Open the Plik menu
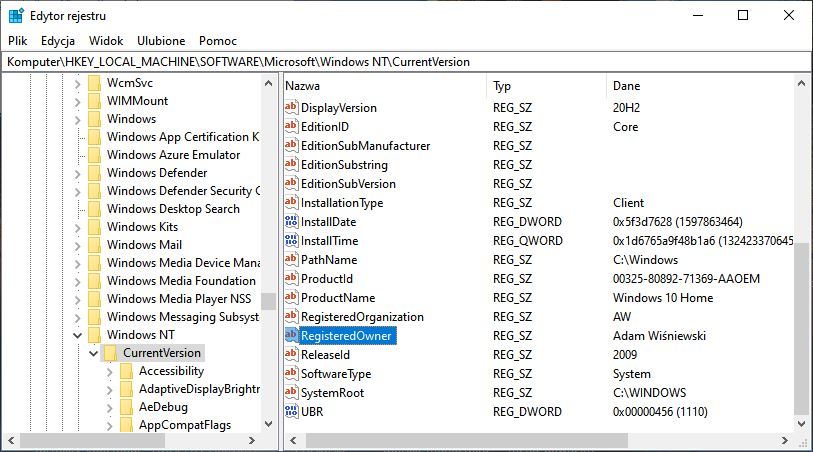The image size is (813, 452). pos(17,41)
